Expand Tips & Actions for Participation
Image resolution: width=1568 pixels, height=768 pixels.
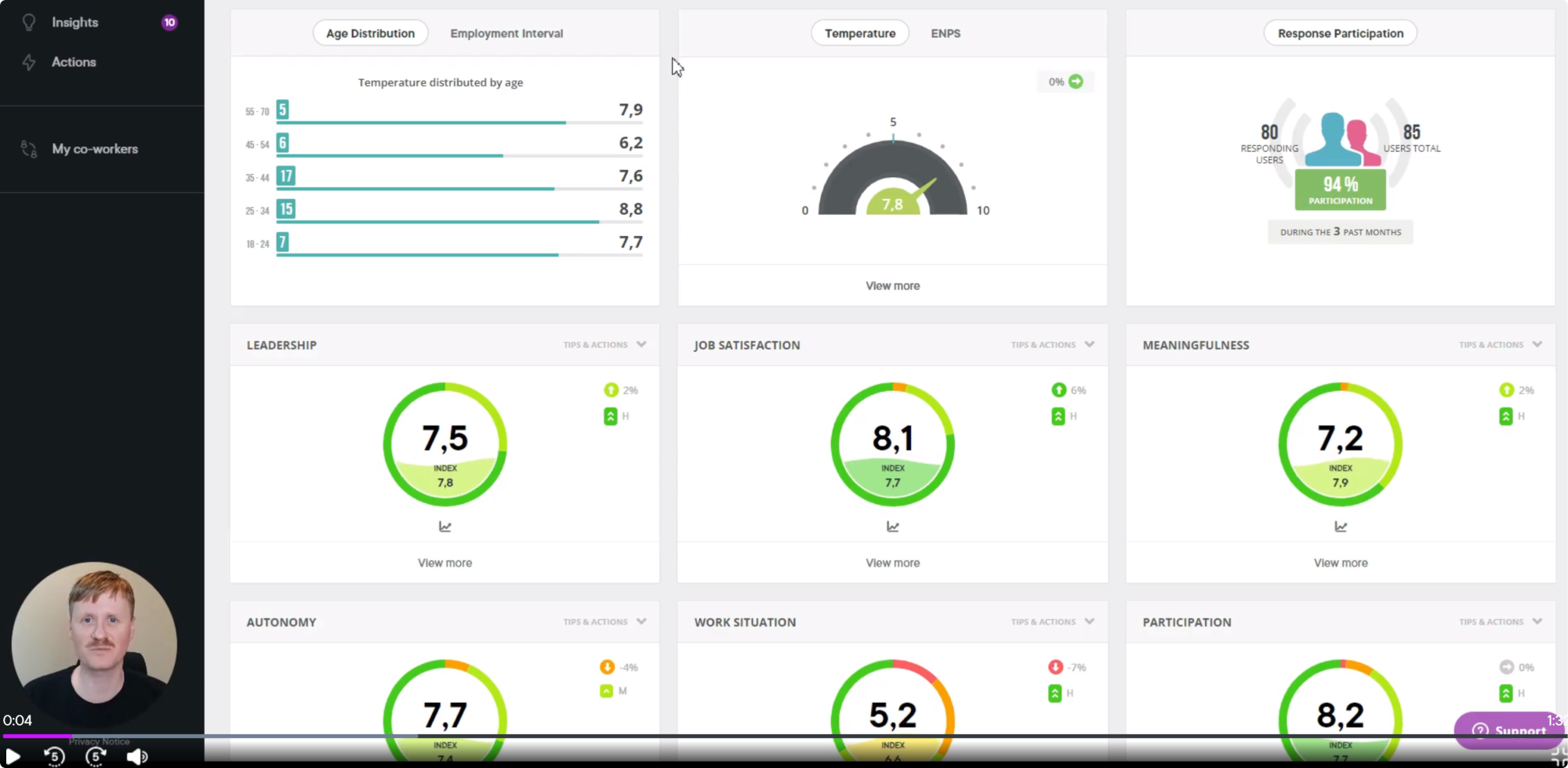[1501, 621]
